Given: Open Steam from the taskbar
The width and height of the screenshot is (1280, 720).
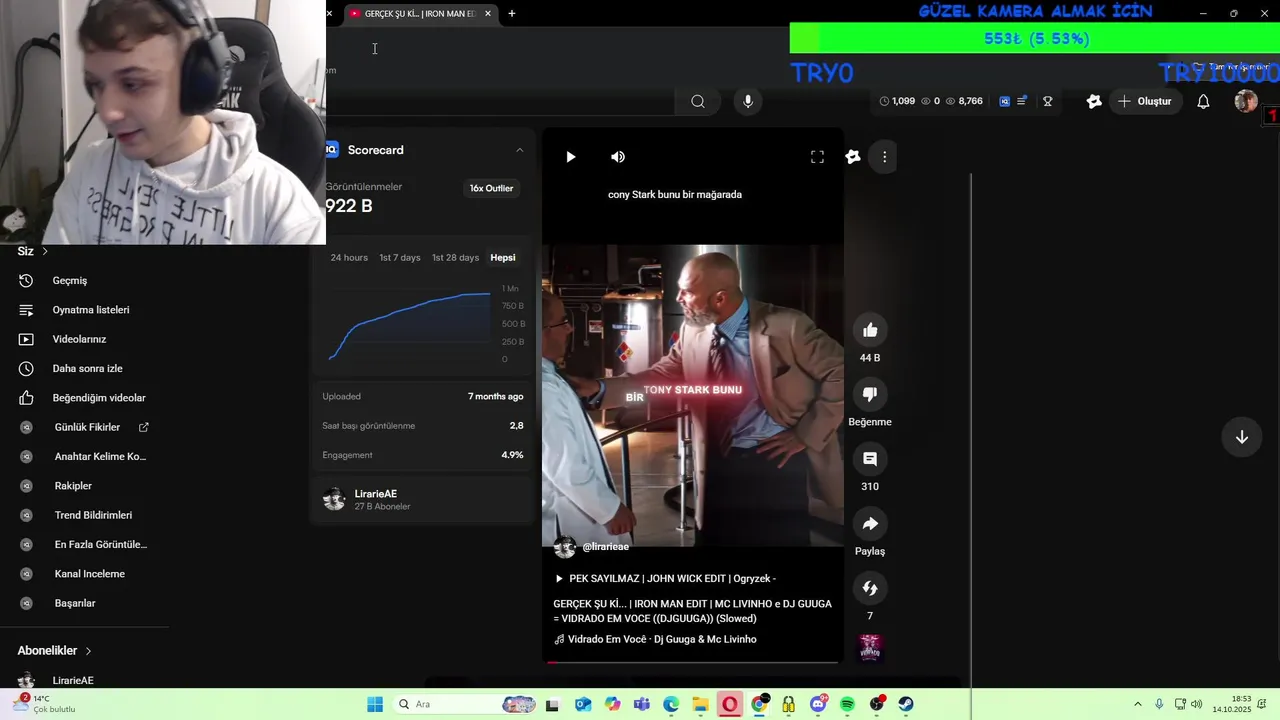Looking at the screenshot, I should tap(906, 704).
